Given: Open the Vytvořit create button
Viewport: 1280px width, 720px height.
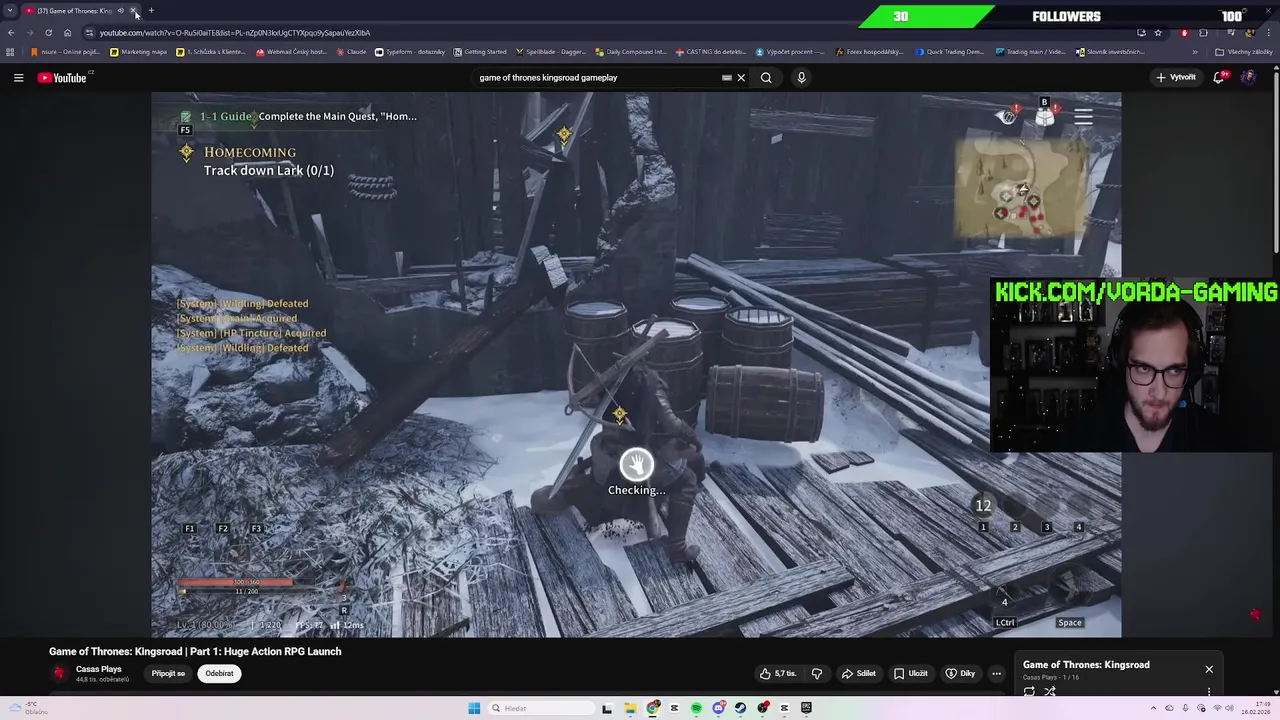Looking at the screenshot, I should click(x=1176, y=77).
